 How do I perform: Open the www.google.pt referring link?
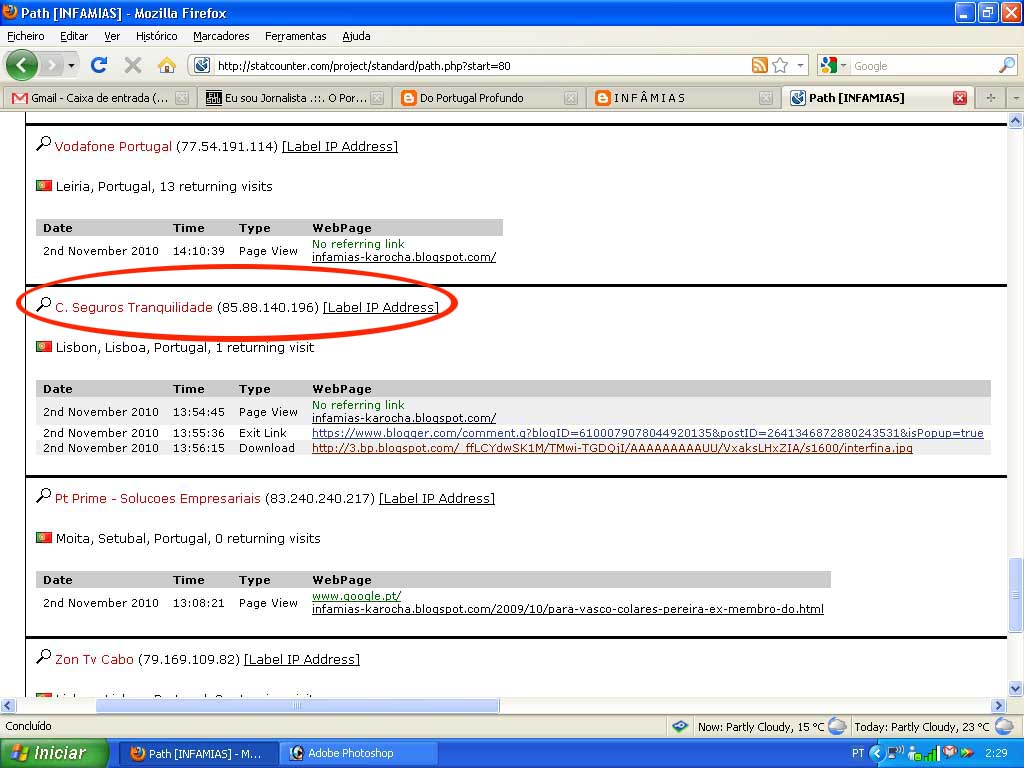pos(357,596)
